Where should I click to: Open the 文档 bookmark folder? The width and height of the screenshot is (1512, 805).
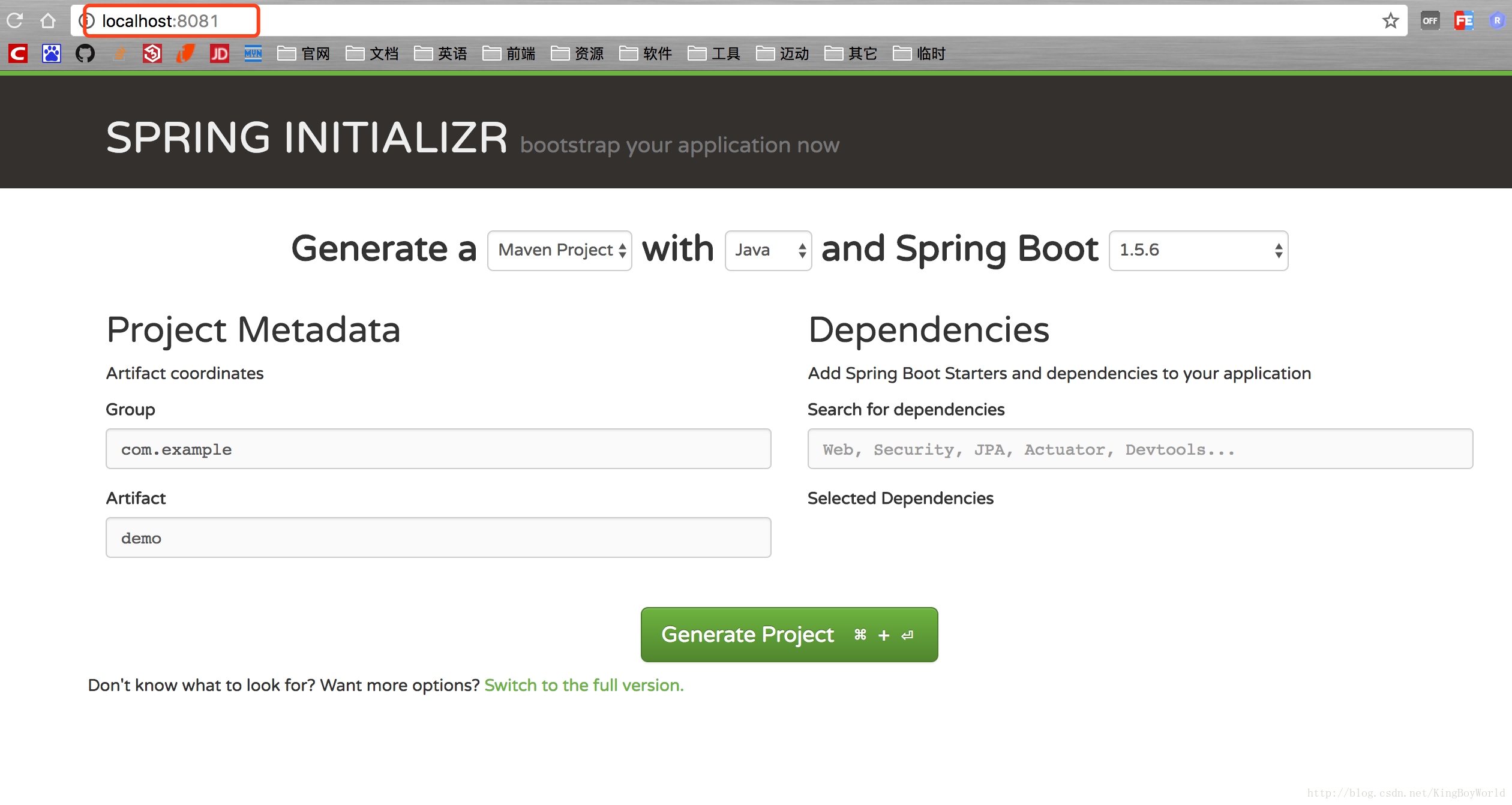click(372, 54)
